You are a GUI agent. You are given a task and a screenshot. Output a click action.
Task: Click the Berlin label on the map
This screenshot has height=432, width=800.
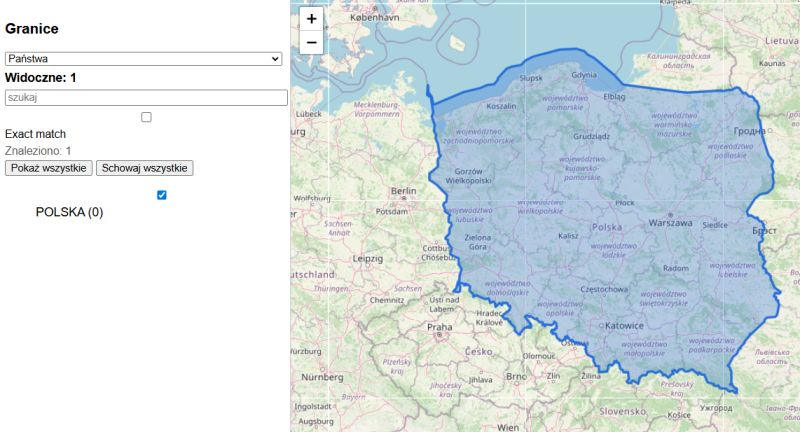click(404, 191)
